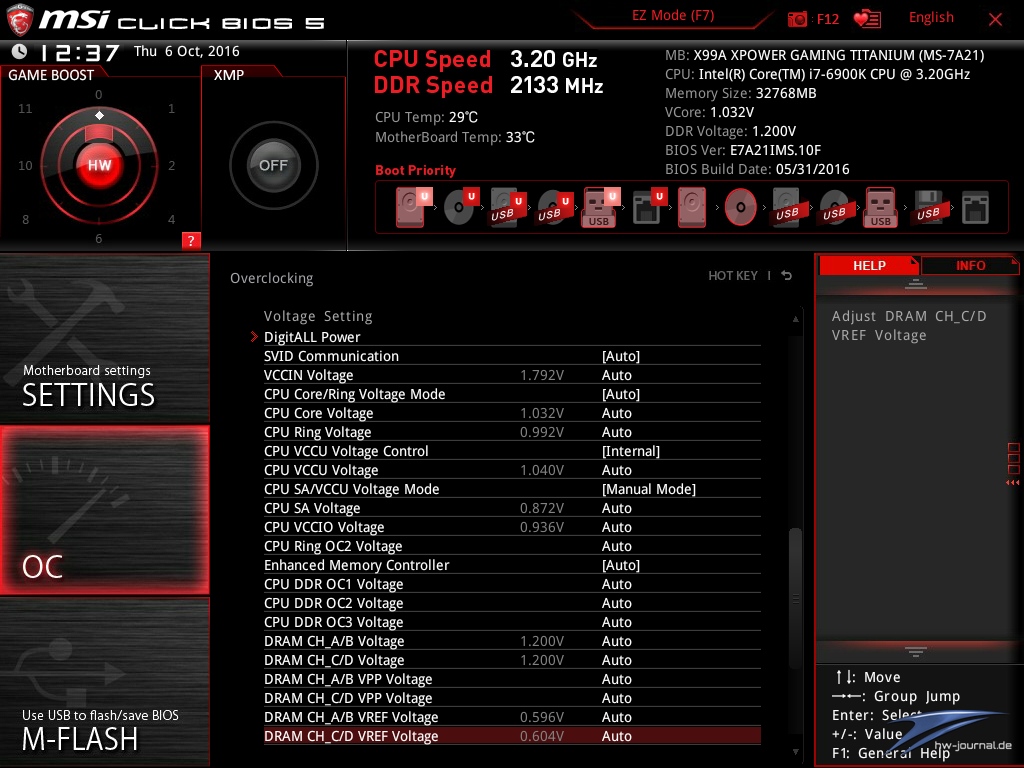
Task: Open the SETTINGS motherboard settings section
Action: (104, 338)
